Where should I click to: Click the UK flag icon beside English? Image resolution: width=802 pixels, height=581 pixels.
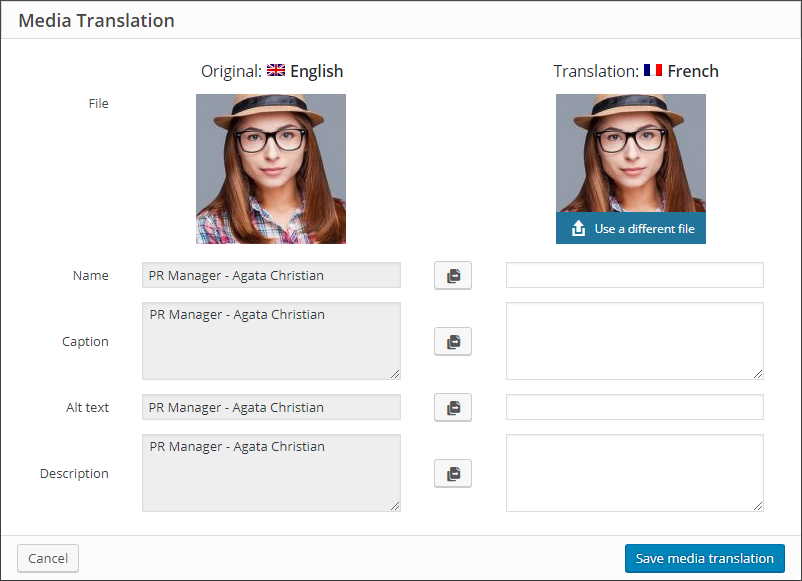(x=276, y=71)
